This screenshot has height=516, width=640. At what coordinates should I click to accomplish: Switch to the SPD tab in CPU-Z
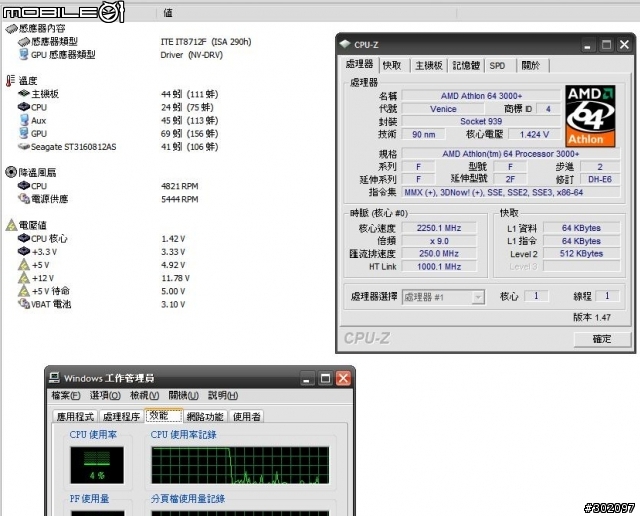497,65
